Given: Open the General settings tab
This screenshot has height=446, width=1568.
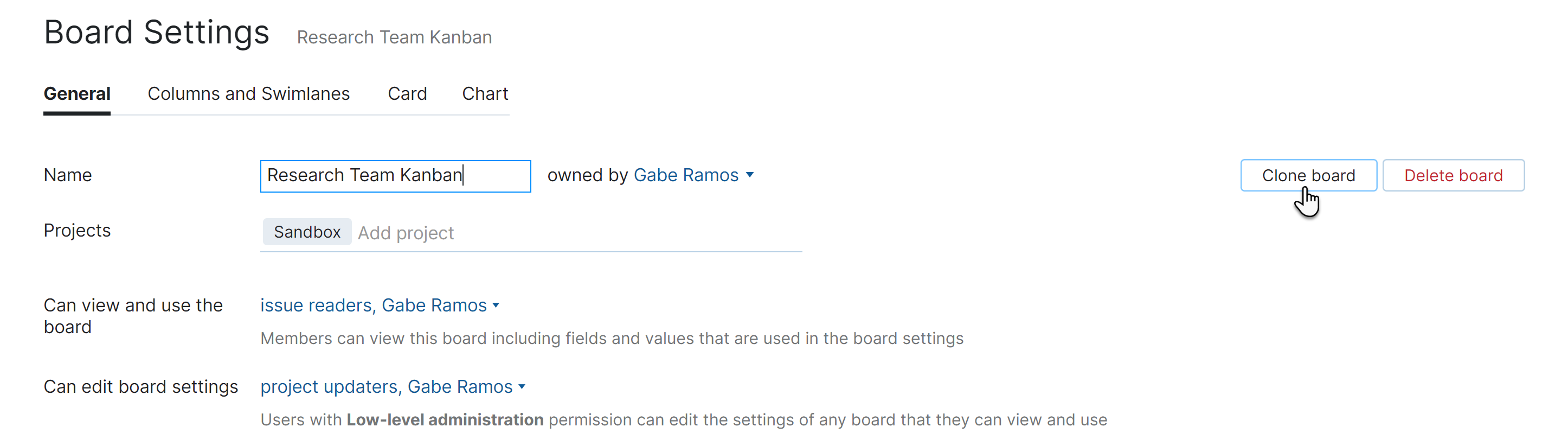Looking at the screenshot, I should 76,94.
